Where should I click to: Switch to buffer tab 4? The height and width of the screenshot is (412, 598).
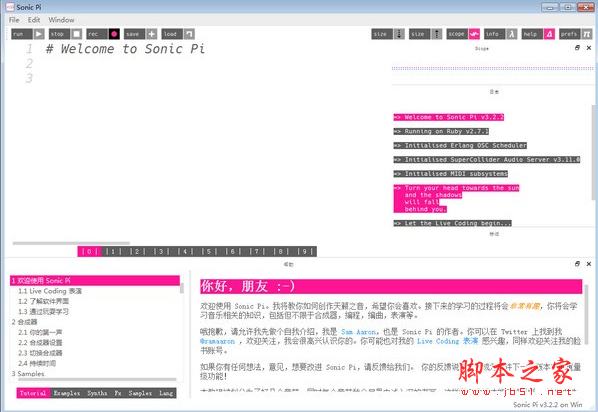185,251
